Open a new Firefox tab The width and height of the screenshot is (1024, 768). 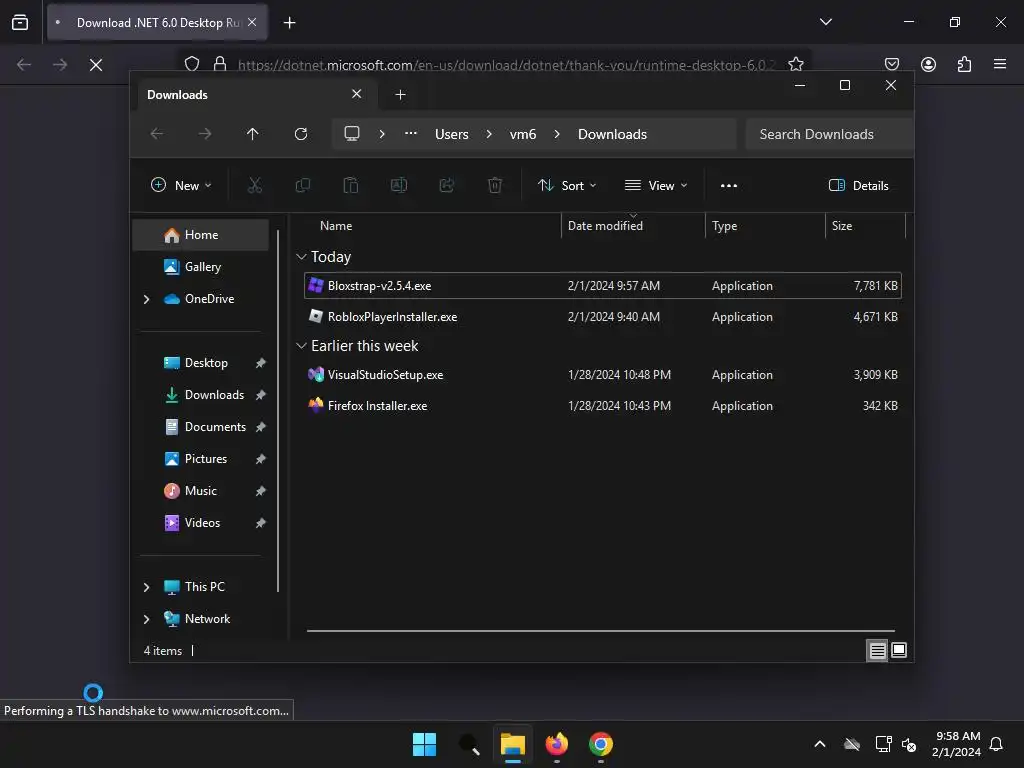pos(289,23)
